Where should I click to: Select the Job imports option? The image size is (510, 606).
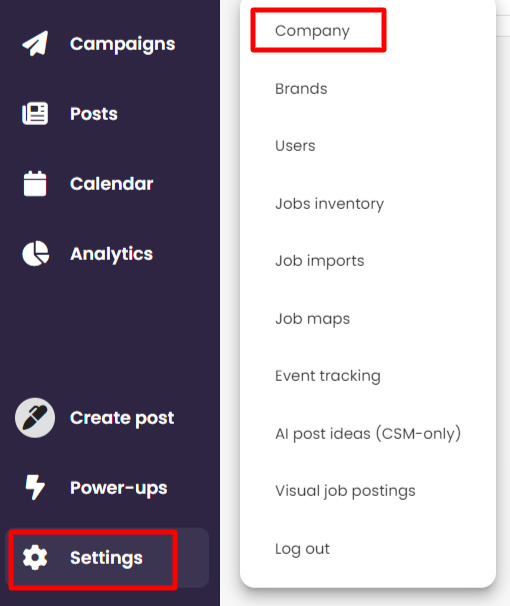coord(320,261)
